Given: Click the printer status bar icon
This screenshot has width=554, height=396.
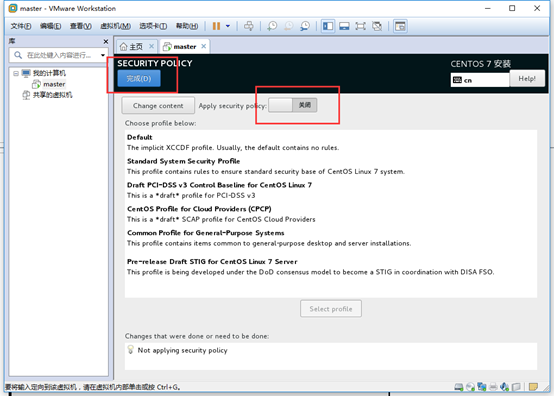Looking at the screenshot, I should (x=493, y=387).
